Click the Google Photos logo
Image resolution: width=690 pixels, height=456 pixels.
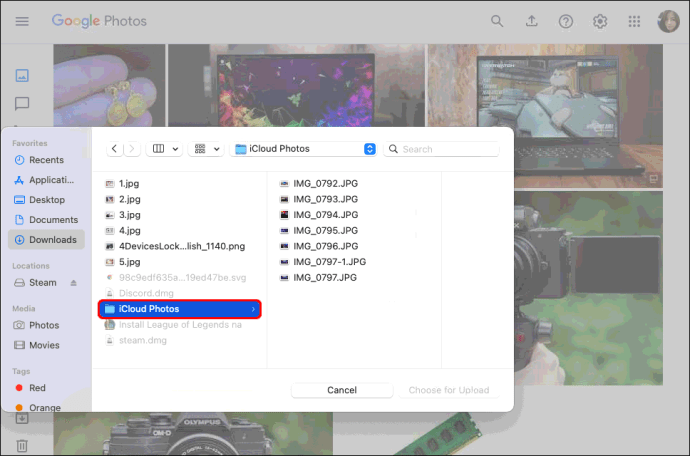click(99, 21)
